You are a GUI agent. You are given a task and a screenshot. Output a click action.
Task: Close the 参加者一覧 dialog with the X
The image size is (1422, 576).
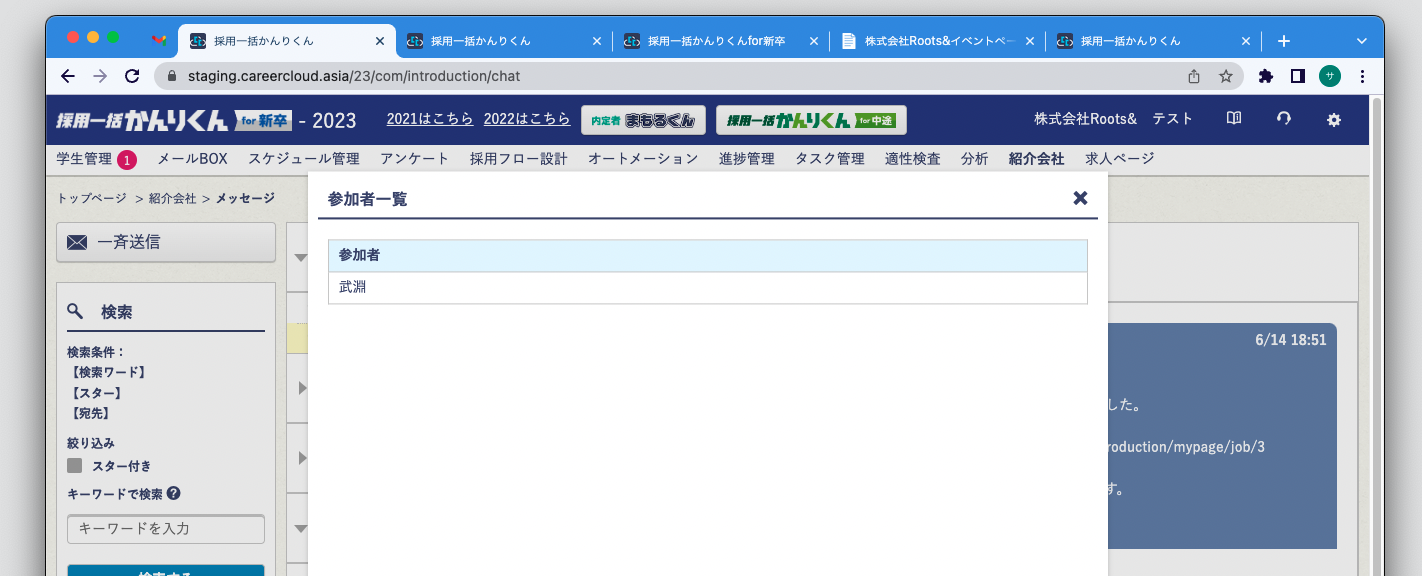pyautogui.click(x=1080, y=198)
